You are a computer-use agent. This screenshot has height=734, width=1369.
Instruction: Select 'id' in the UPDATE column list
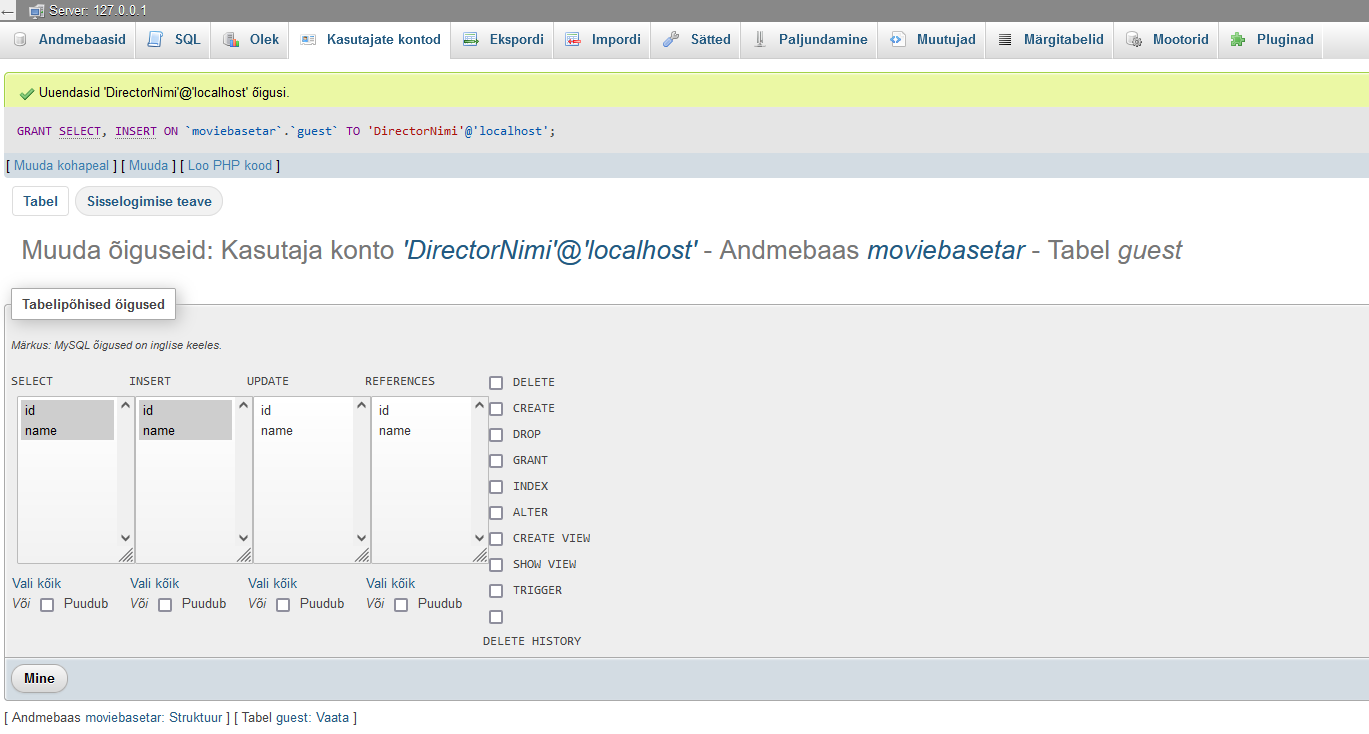tap(266, 411)
